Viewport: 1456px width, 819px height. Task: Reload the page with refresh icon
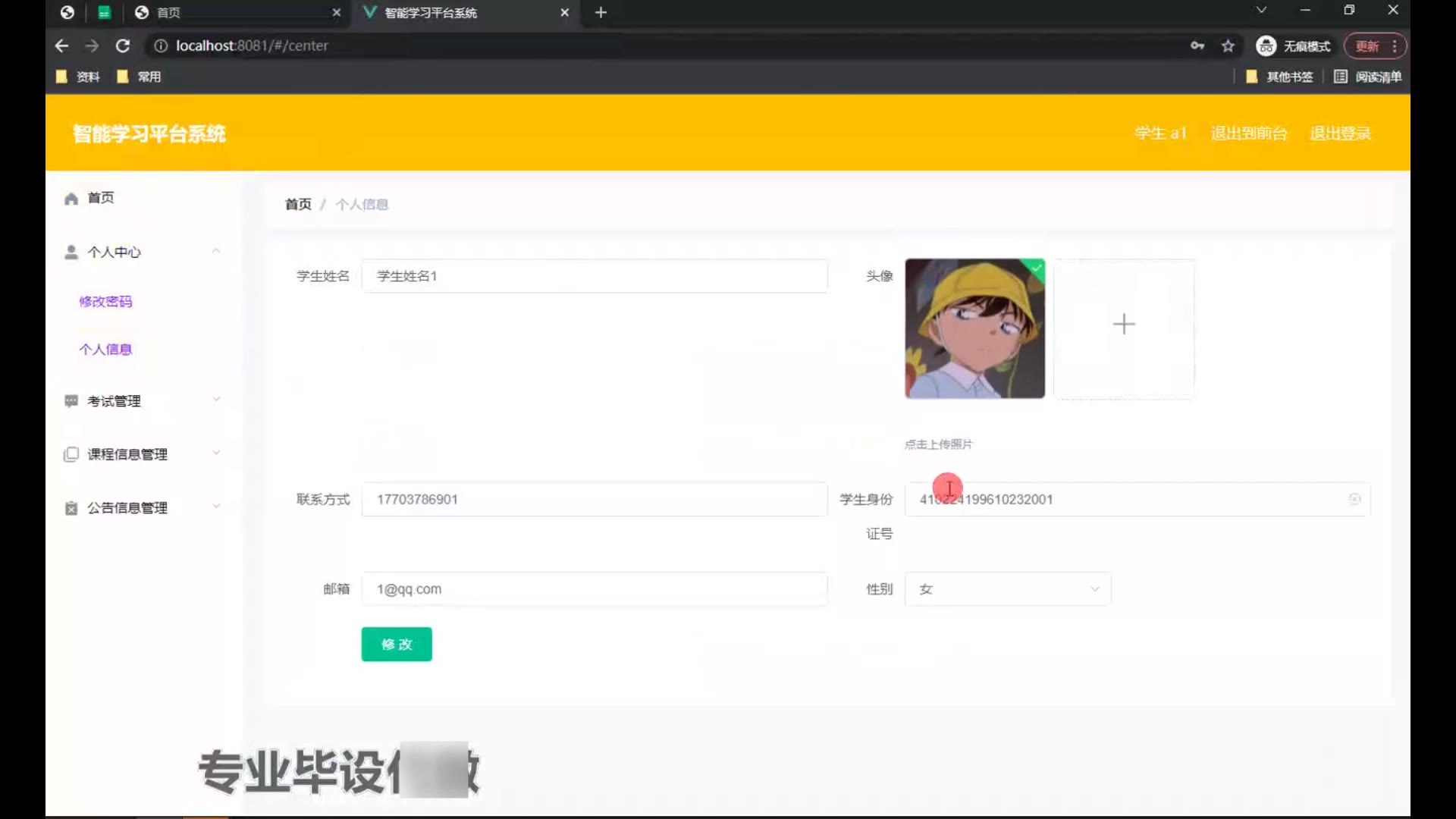(x=123, y=46)
